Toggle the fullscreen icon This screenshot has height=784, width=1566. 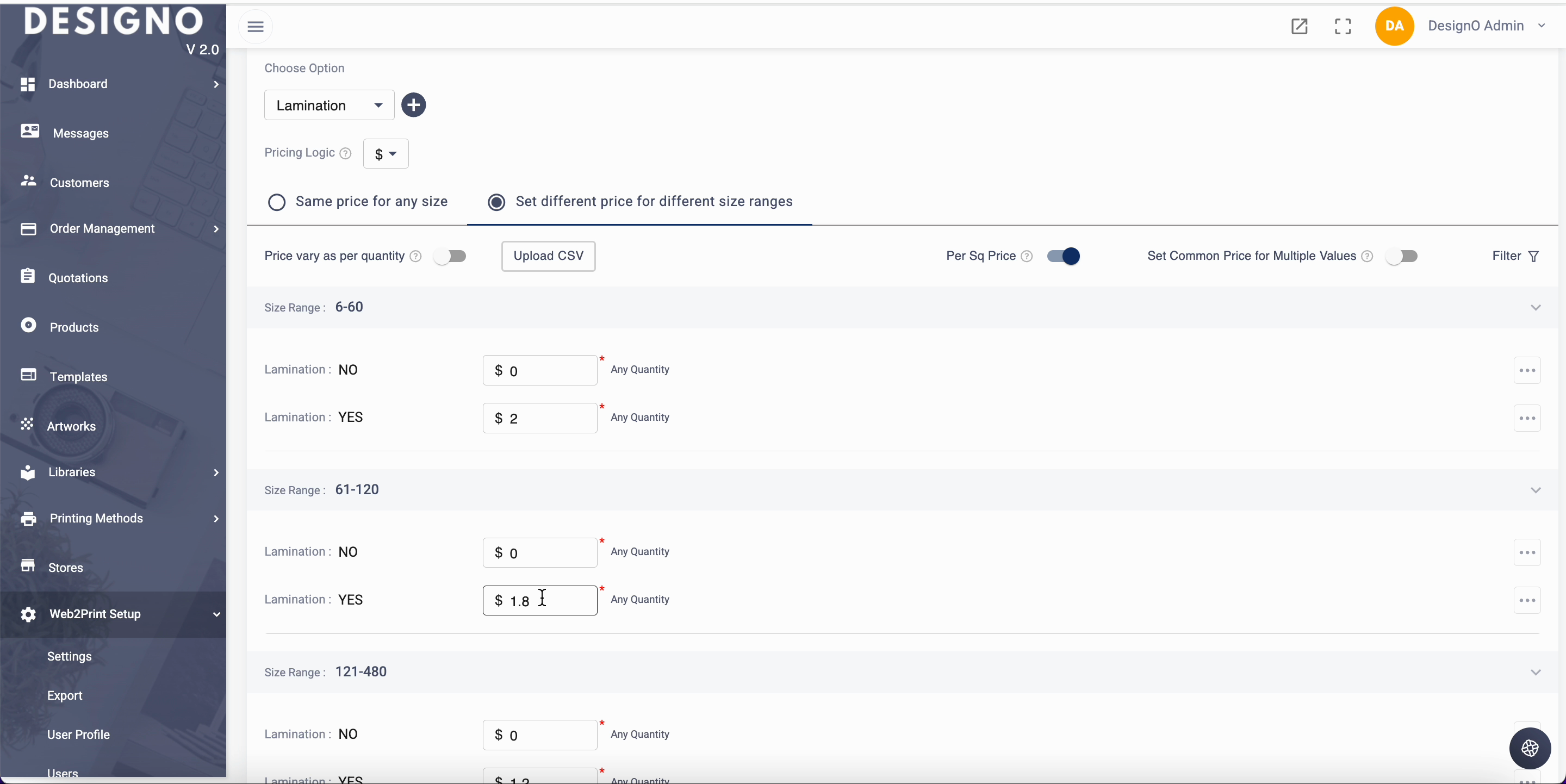pyautogui.click(x=1343, y=26)
